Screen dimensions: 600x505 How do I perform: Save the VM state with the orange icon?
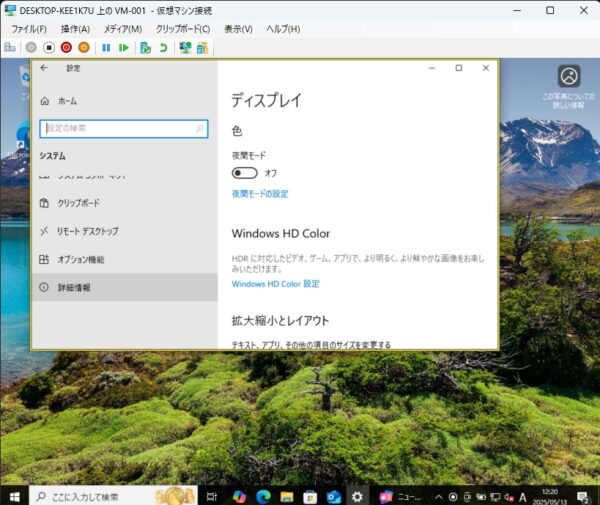coord(84,47)
